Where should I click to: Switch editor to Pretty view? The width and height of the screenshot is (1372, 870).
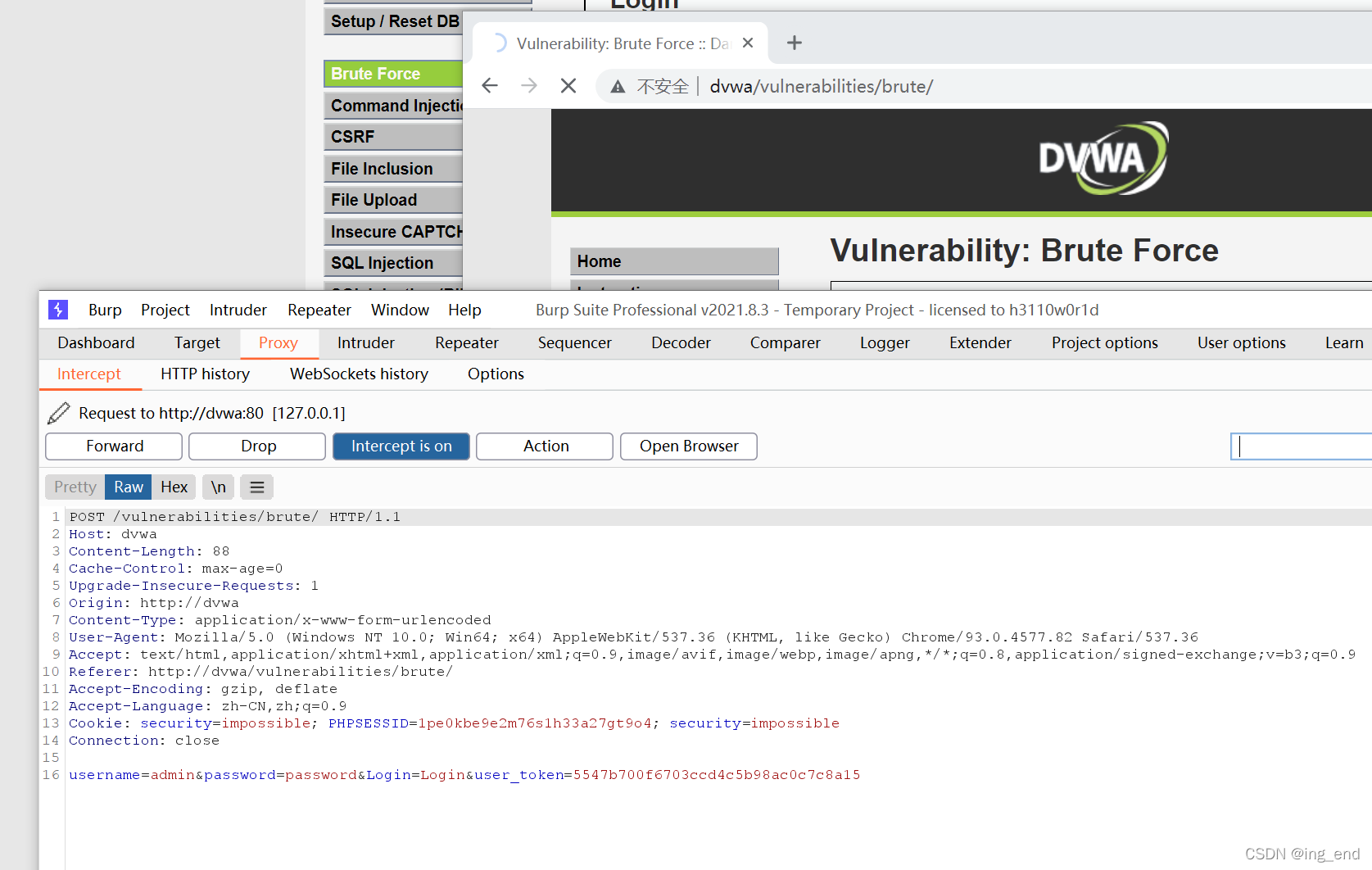tap(75, 487)
